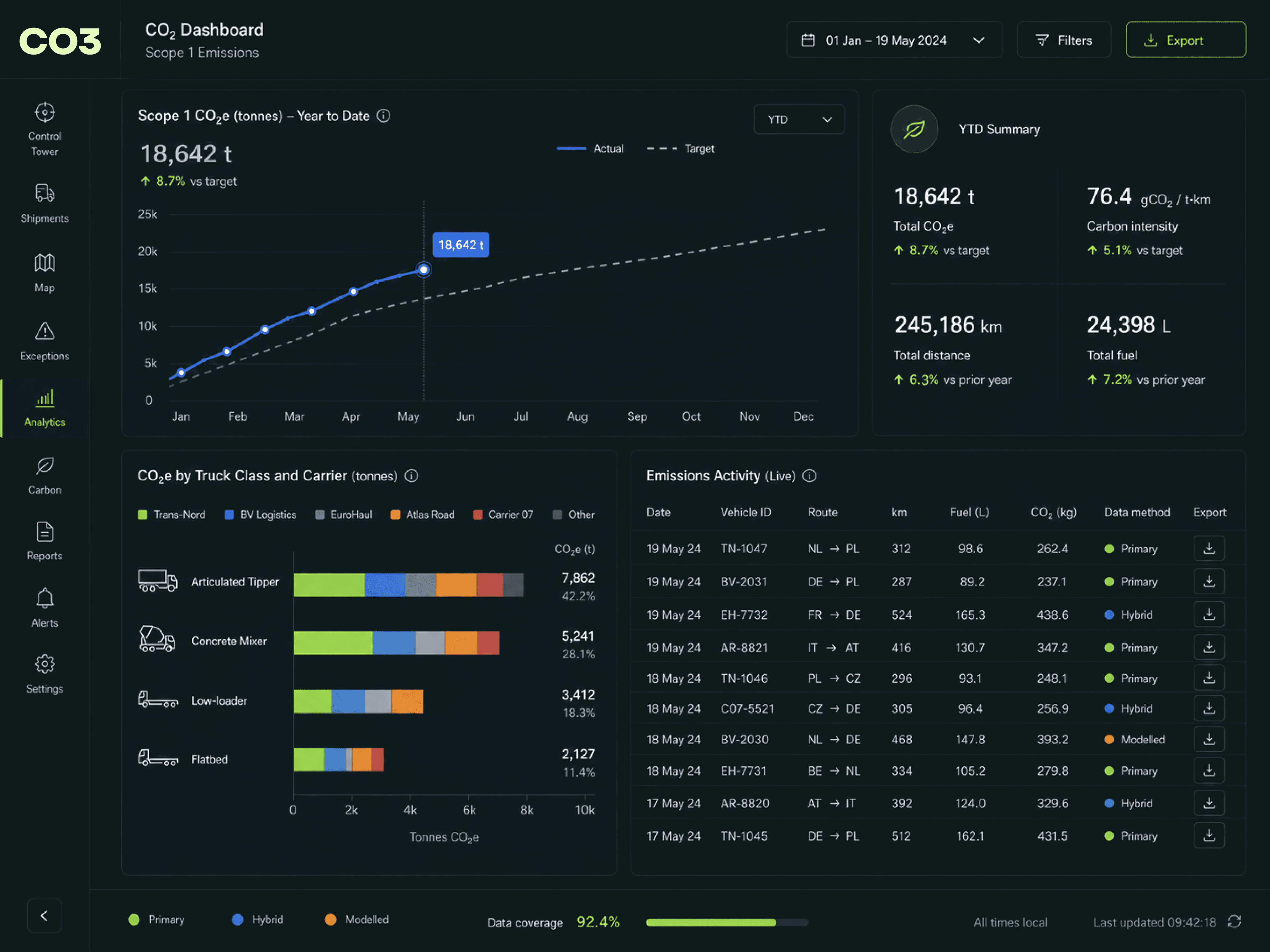Toggle Actual series in chart legend
Viewport: 1270px width, 952px height.
[590, 149]
